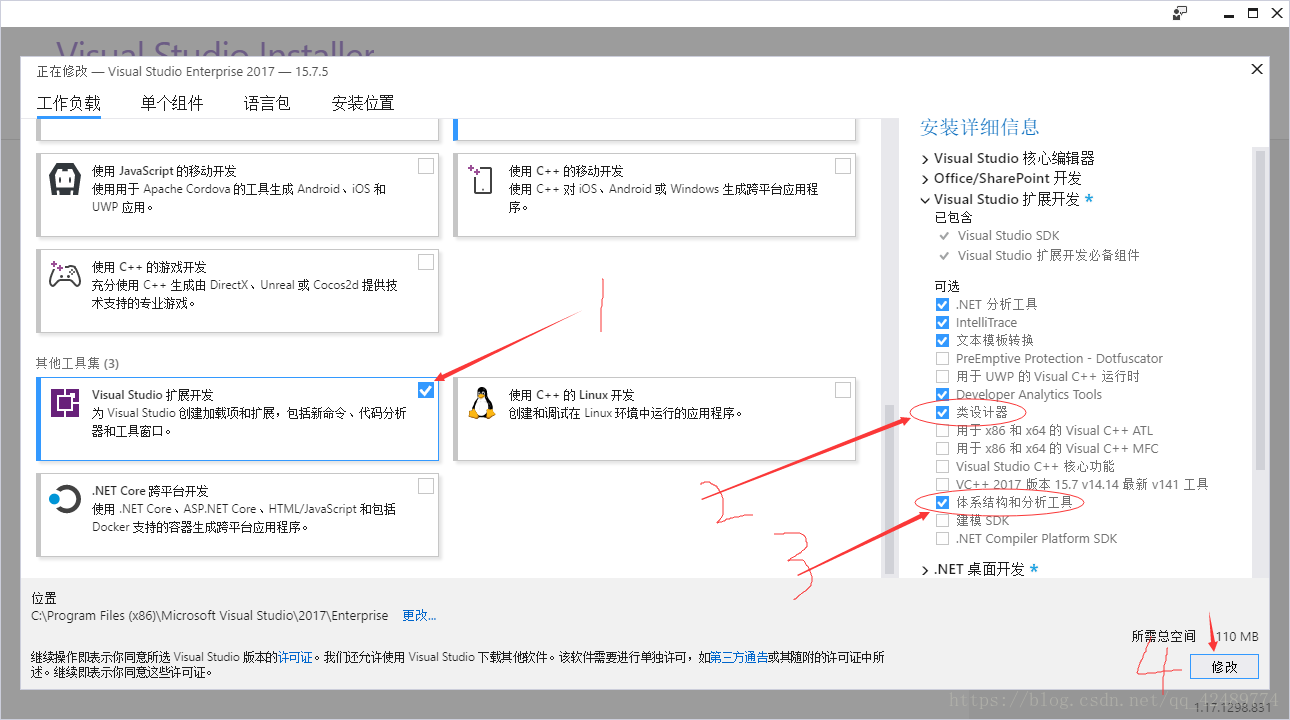
Task: Enable Visual C++ MFC for x86 and x64
Action: tap(942, 448)
